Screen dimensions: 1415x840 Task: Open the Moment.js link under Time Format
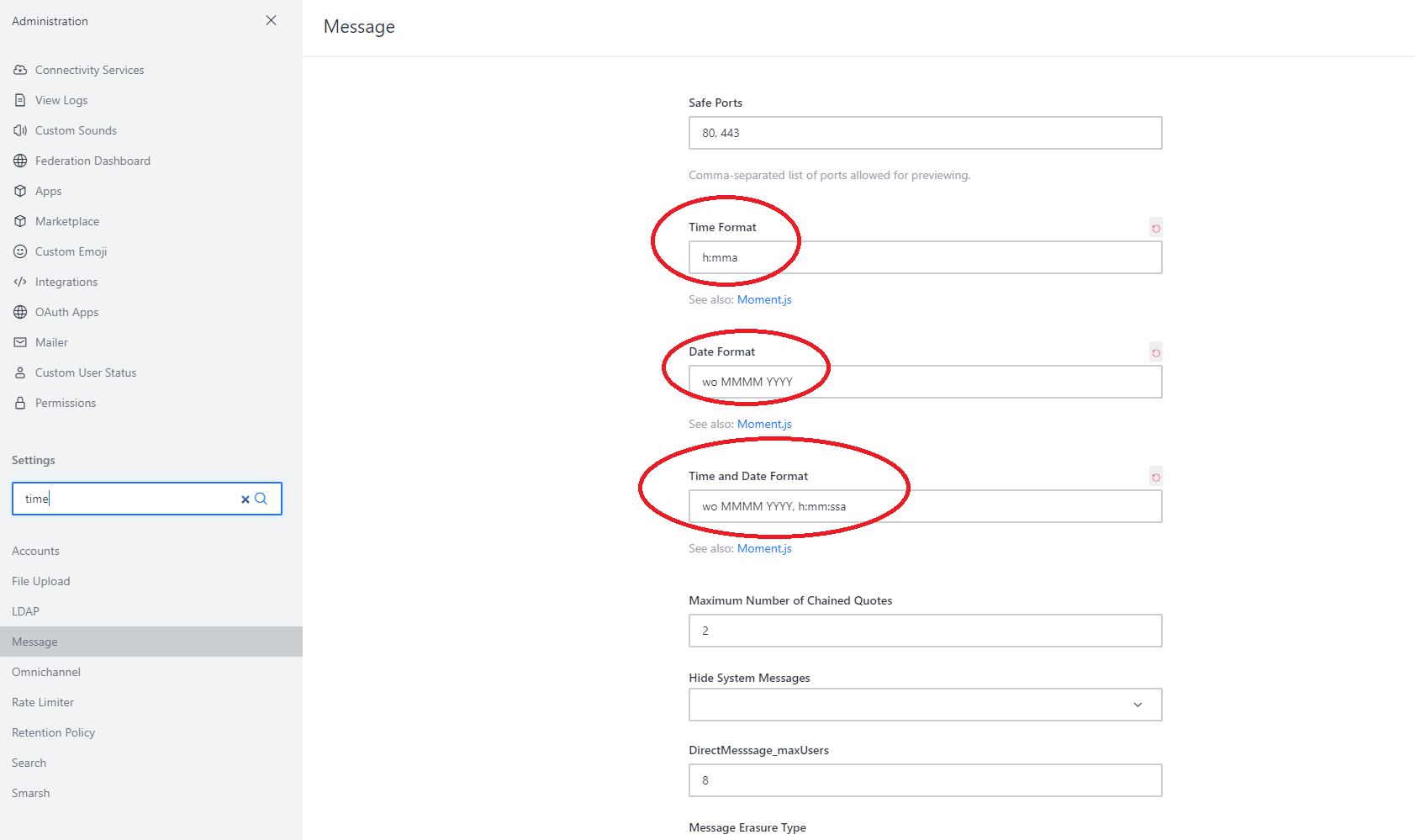[x=763, y=299]
